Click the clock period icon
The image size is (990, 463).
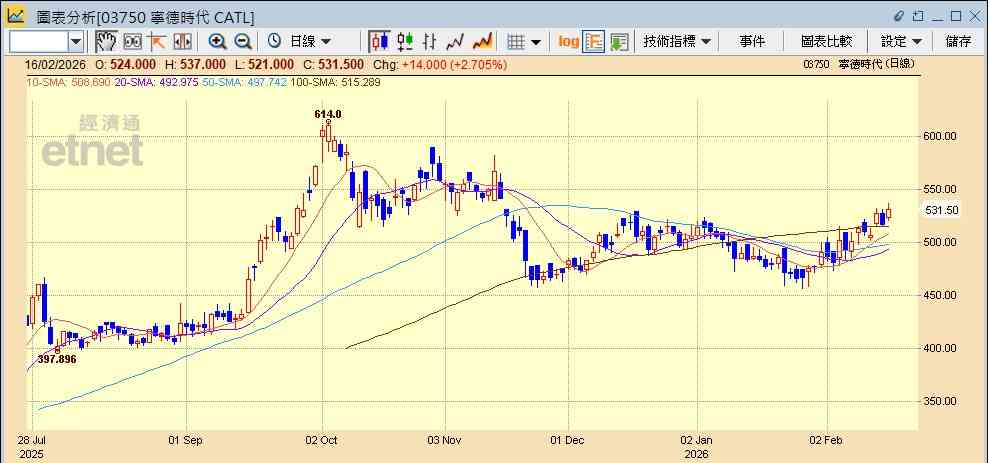(x=274, y=42)
